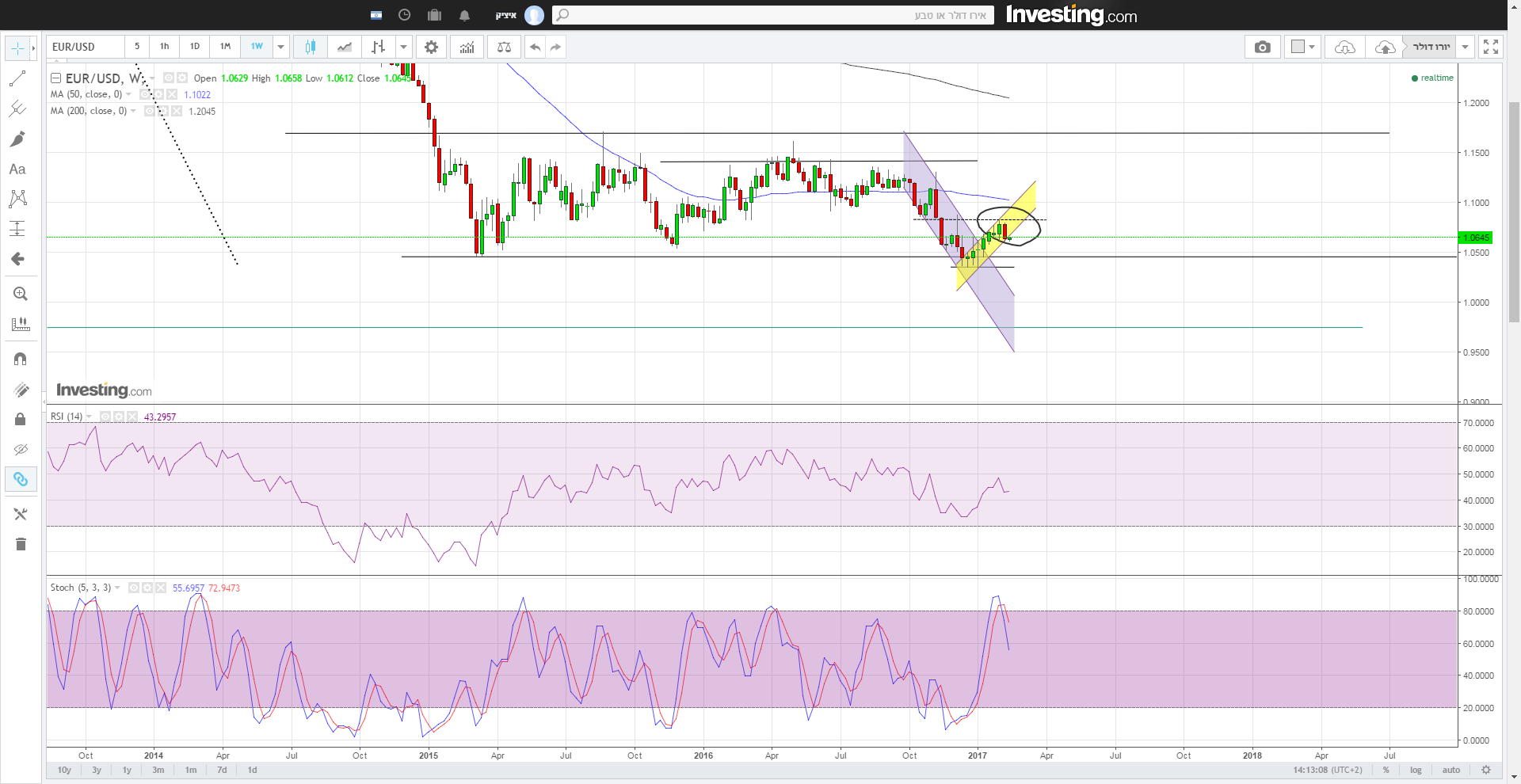This screenshot has width=1521, height=784.
Task: Undo the last chart action
Action: [536, 47]
